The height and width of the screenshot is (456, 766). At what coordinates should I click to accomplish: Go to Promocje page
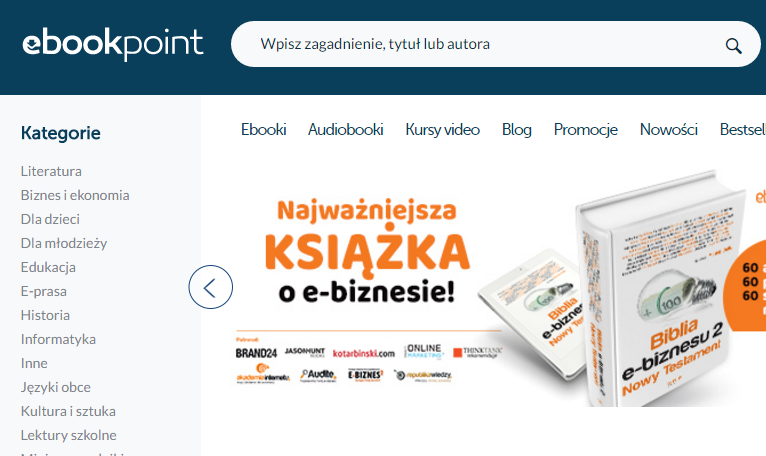pos(586,130)
